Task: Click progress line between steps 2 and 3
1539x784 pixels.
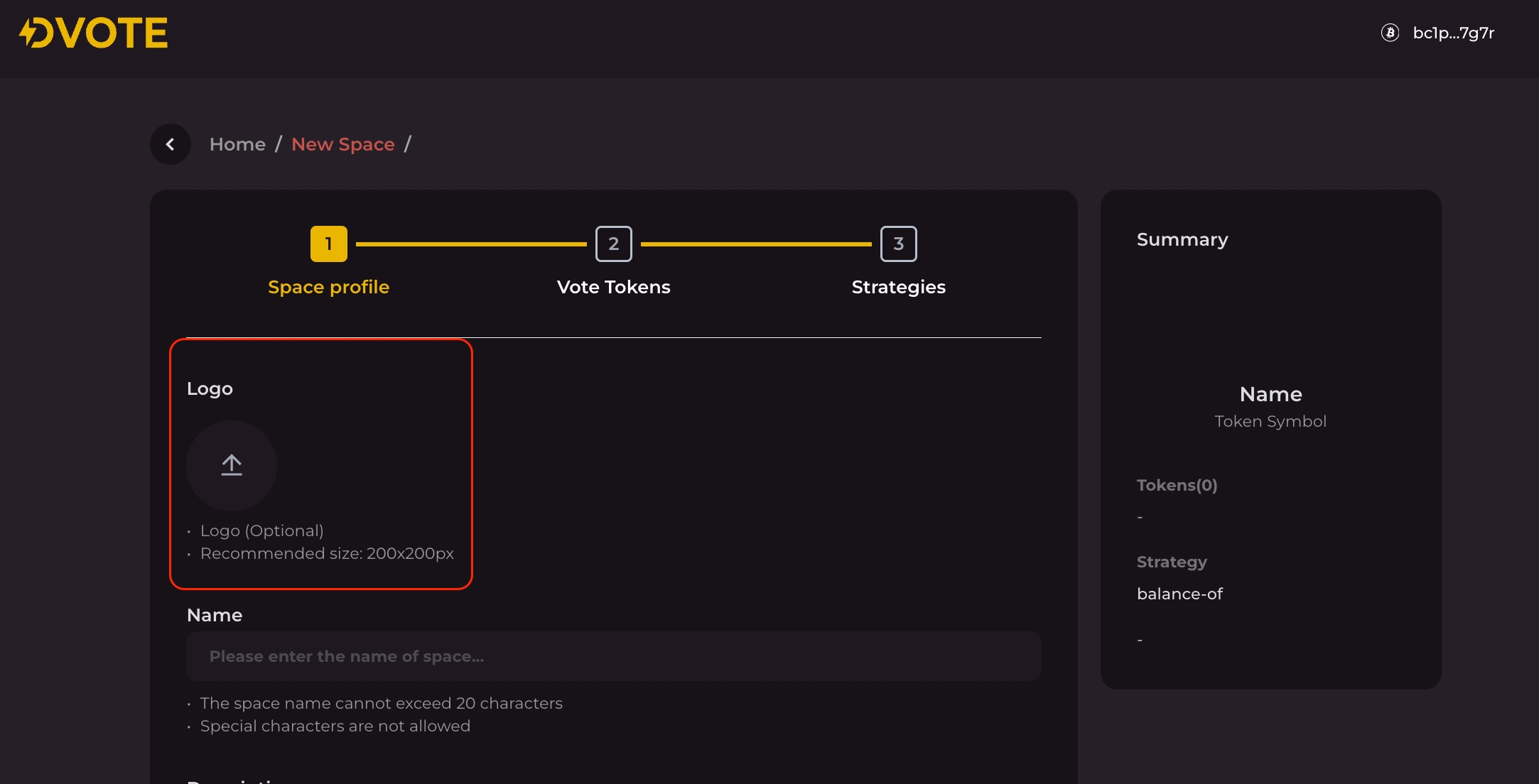Action: (755, 244)
